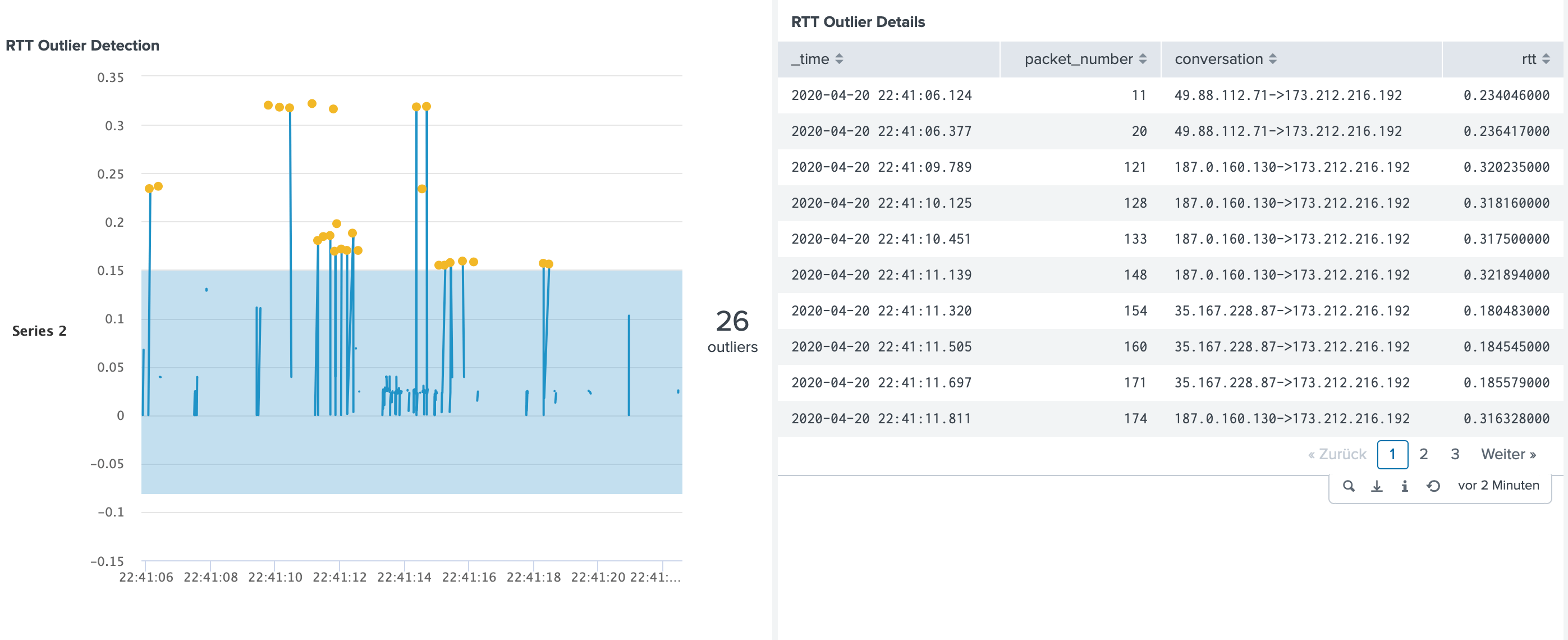
Task: Select the row with packet number 121
Action: (1135, 167)
